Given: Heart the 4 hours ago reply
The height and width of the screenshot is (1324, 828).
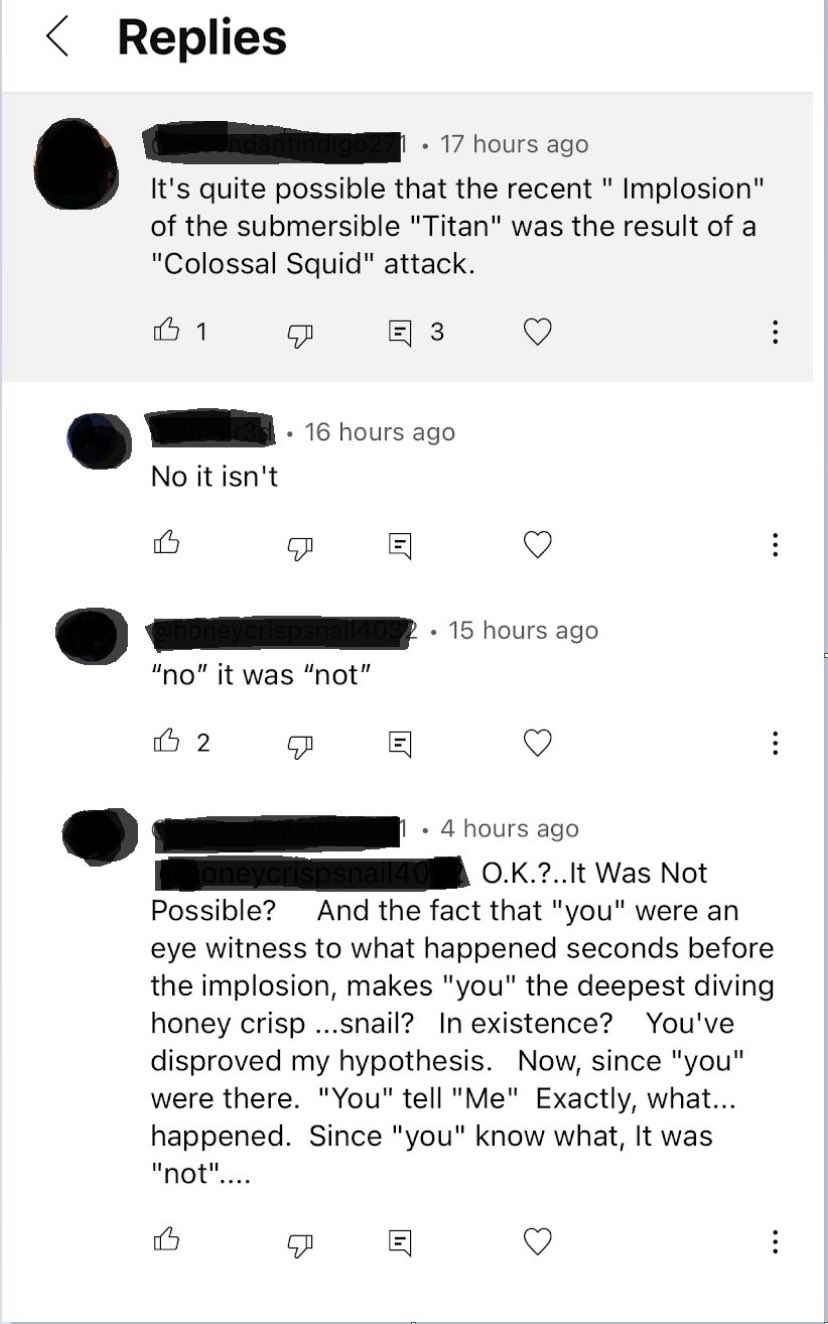Looking at the screenshot, I should (x=538, y=1241).
